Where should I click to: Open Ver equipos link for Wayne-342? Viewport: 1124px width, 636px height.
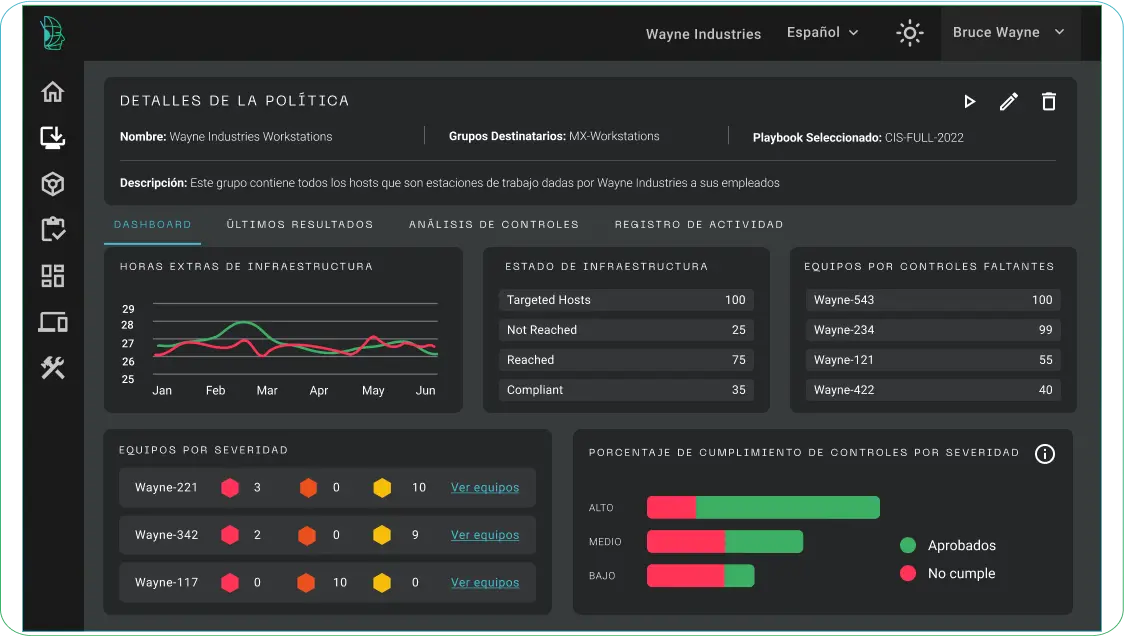point(485,535)
